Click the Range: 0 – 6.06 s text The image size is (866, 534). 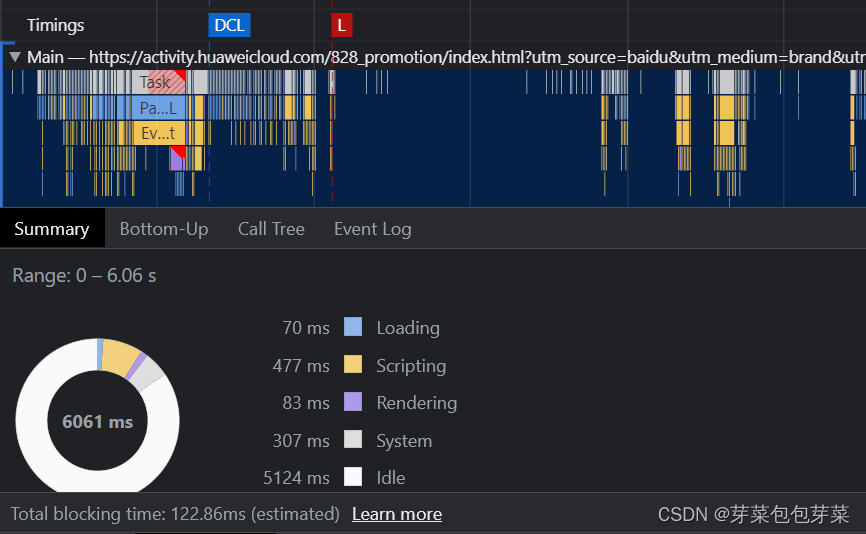pos(85,275)
